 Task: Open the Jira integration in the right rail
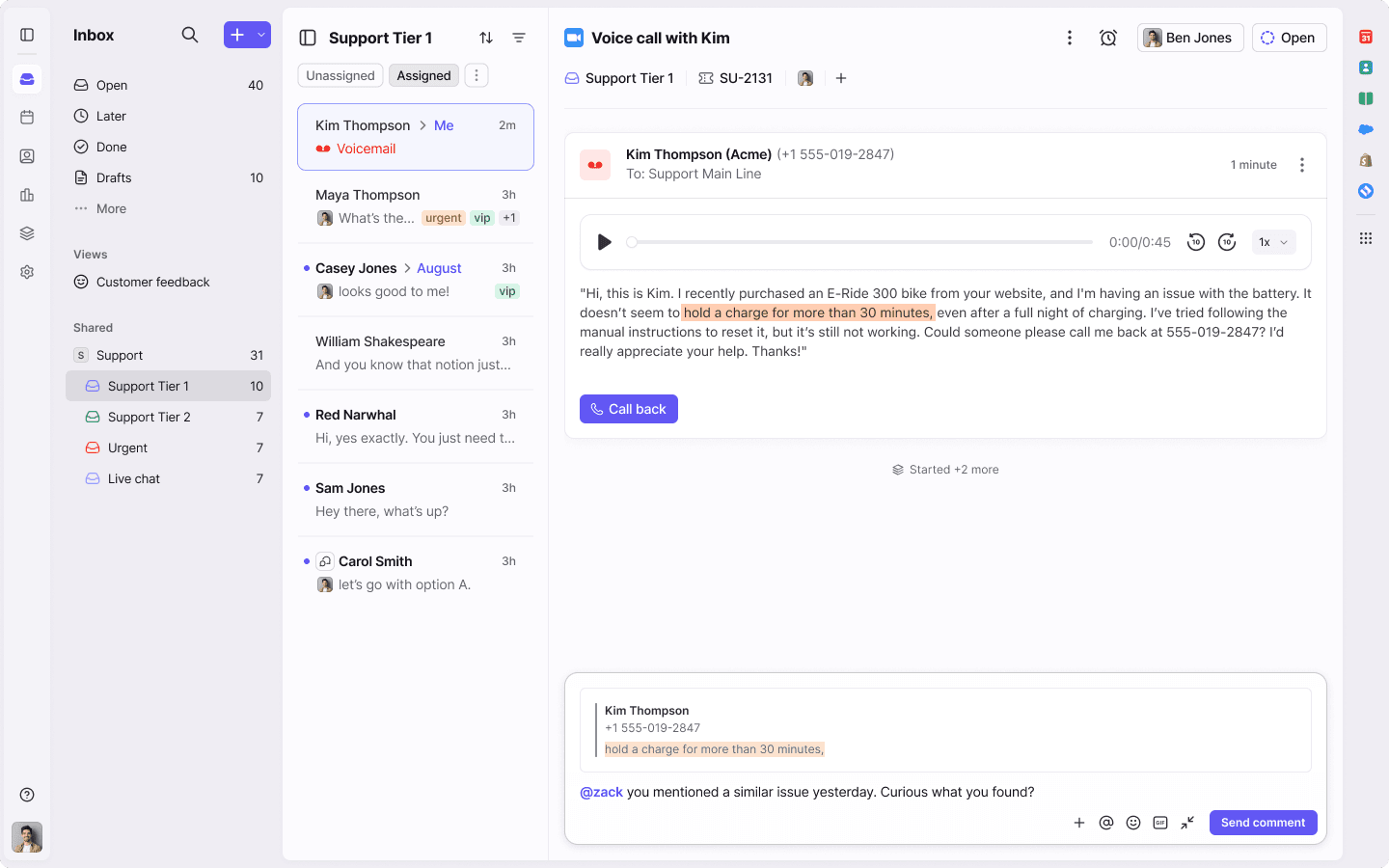point(1365,191)
